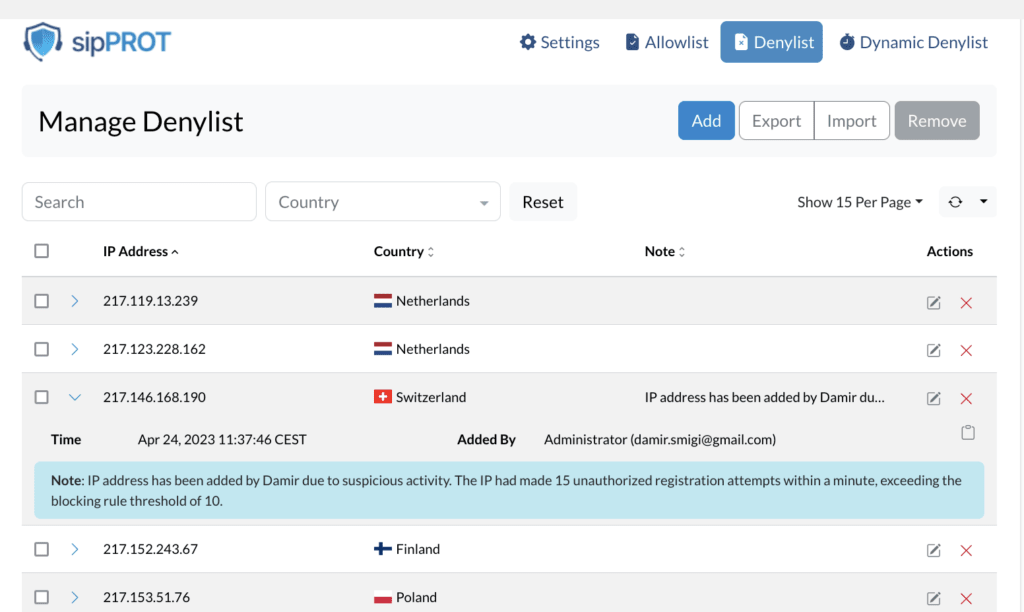Delete the 217.152.243.67 entry
The width and height of the screenshot is (1024, 612).
pos(967,551)
